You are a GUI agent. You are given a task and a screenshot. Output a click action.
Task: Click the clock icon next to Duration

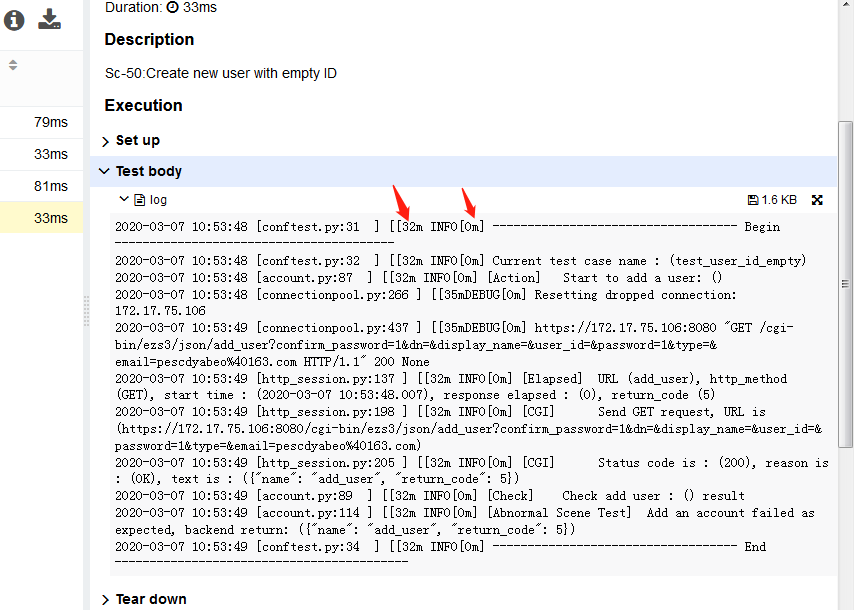(172, 7)
